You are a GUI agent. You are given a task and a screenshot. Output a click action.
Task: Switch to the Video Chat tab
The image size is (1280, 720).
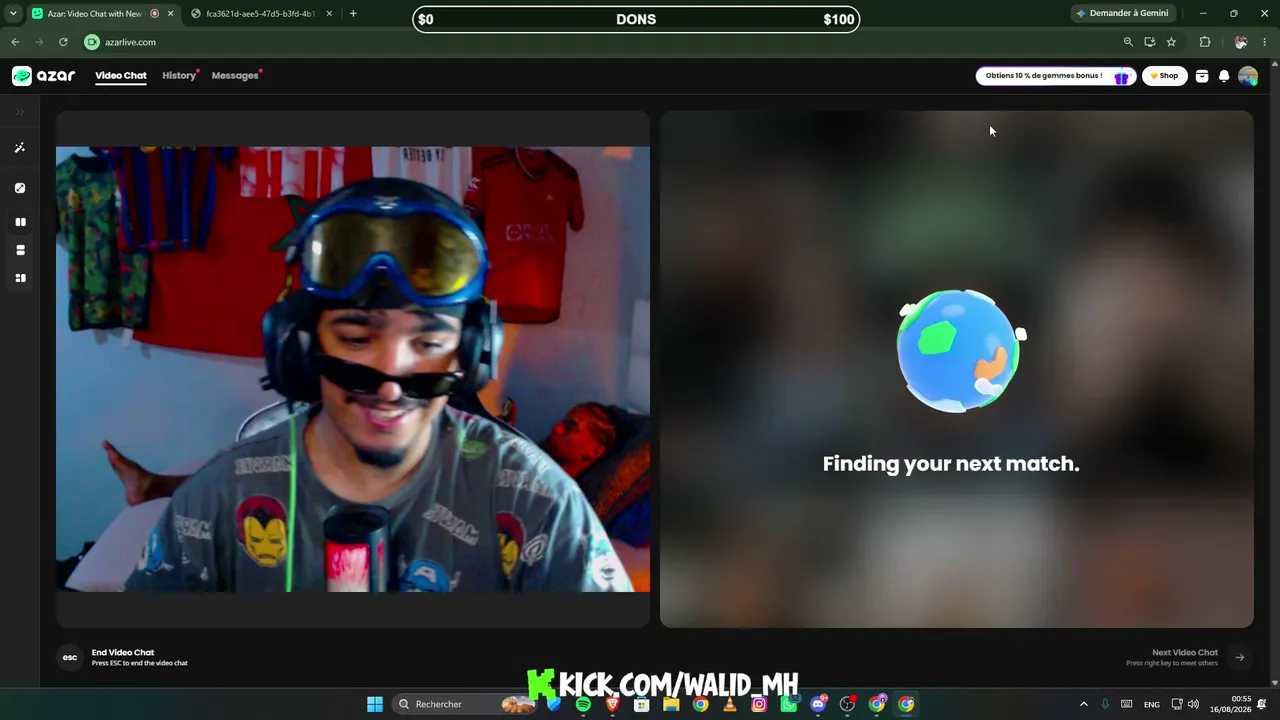pyautogui.click(x=121, y=76)
